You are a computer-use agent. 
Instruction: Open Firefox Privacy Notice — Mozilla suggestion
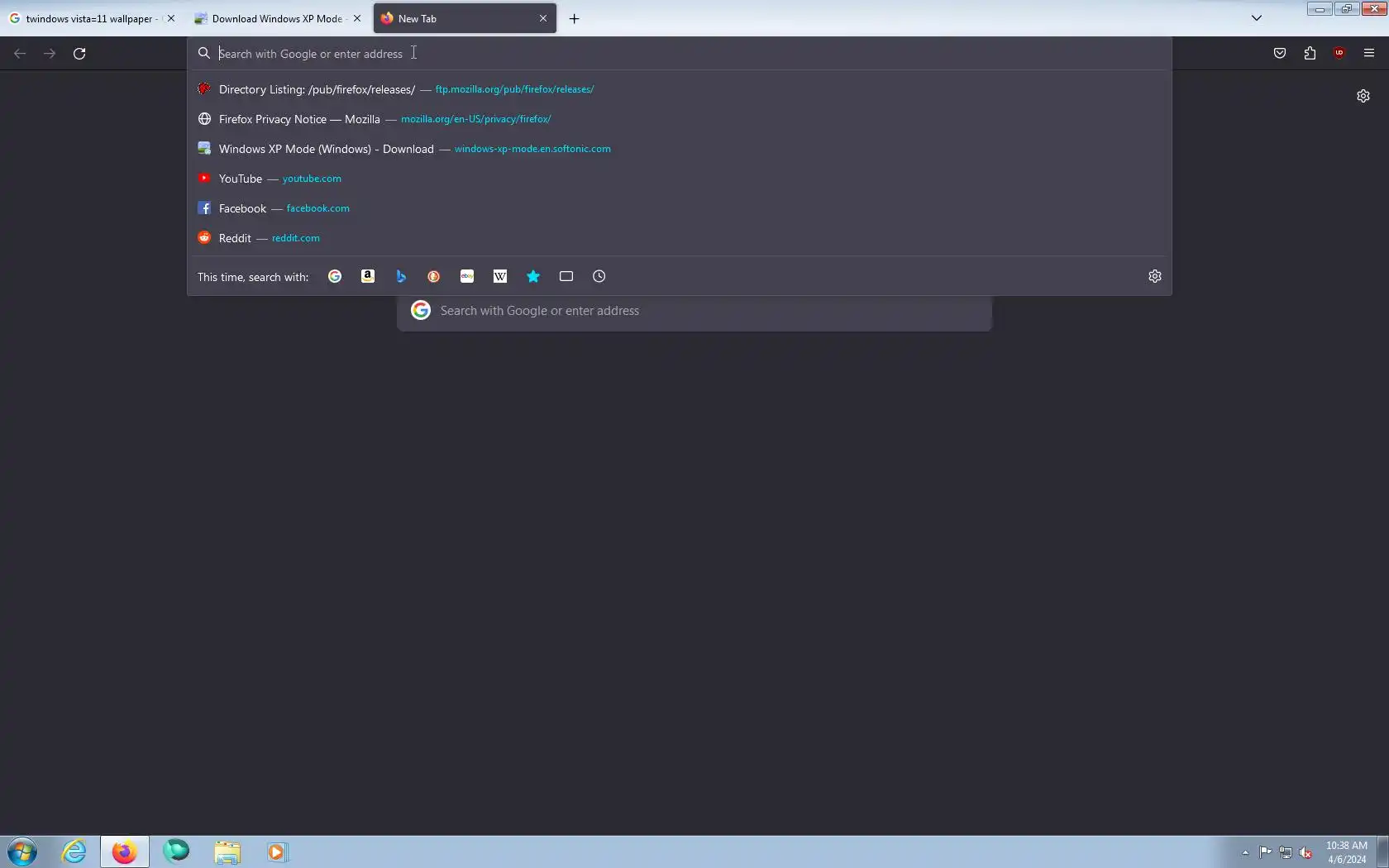point(680,119)
